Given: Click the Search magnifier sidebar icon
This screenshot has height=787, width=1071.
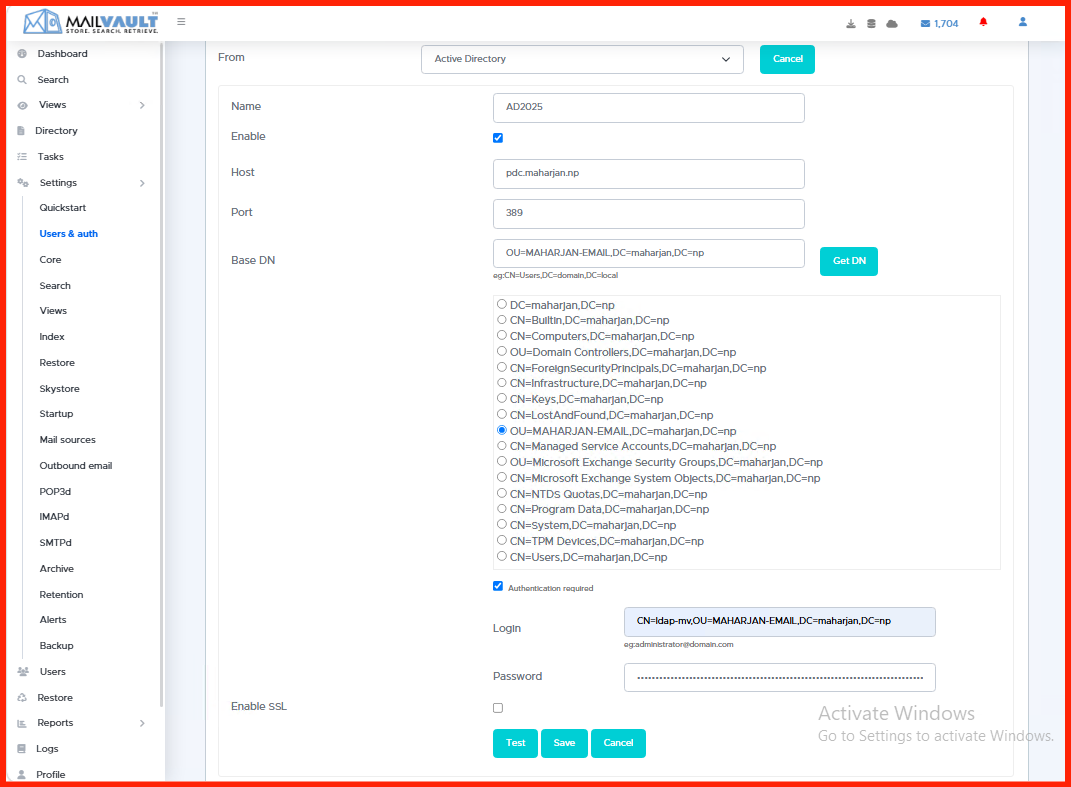Looking at the screenshot, I should click(x=22, y=79).
